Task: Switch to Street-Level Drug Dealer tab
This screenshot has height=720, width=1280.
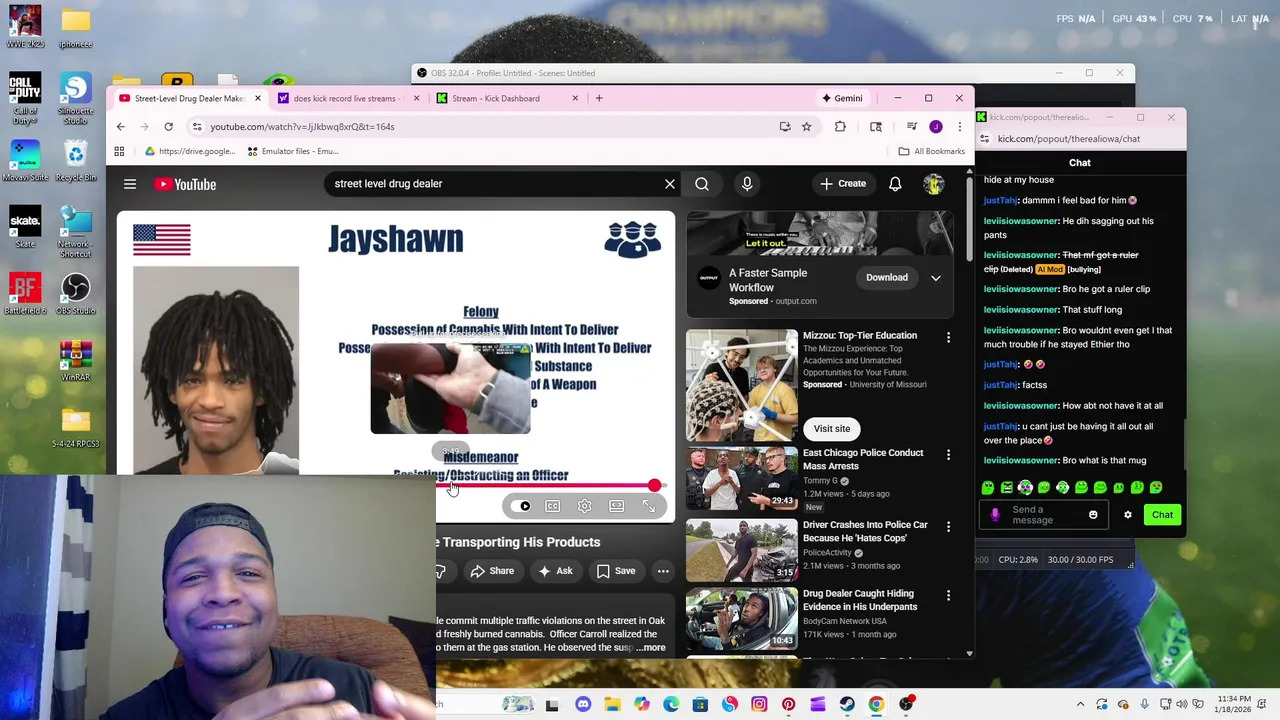Action: click(x=189, y=98)
